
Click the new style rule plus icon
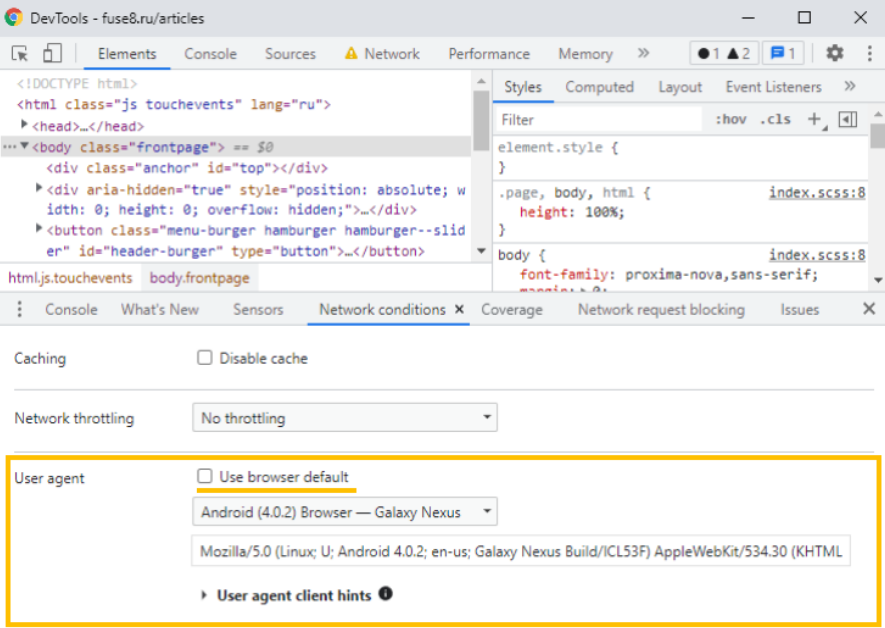coord(814,119)
